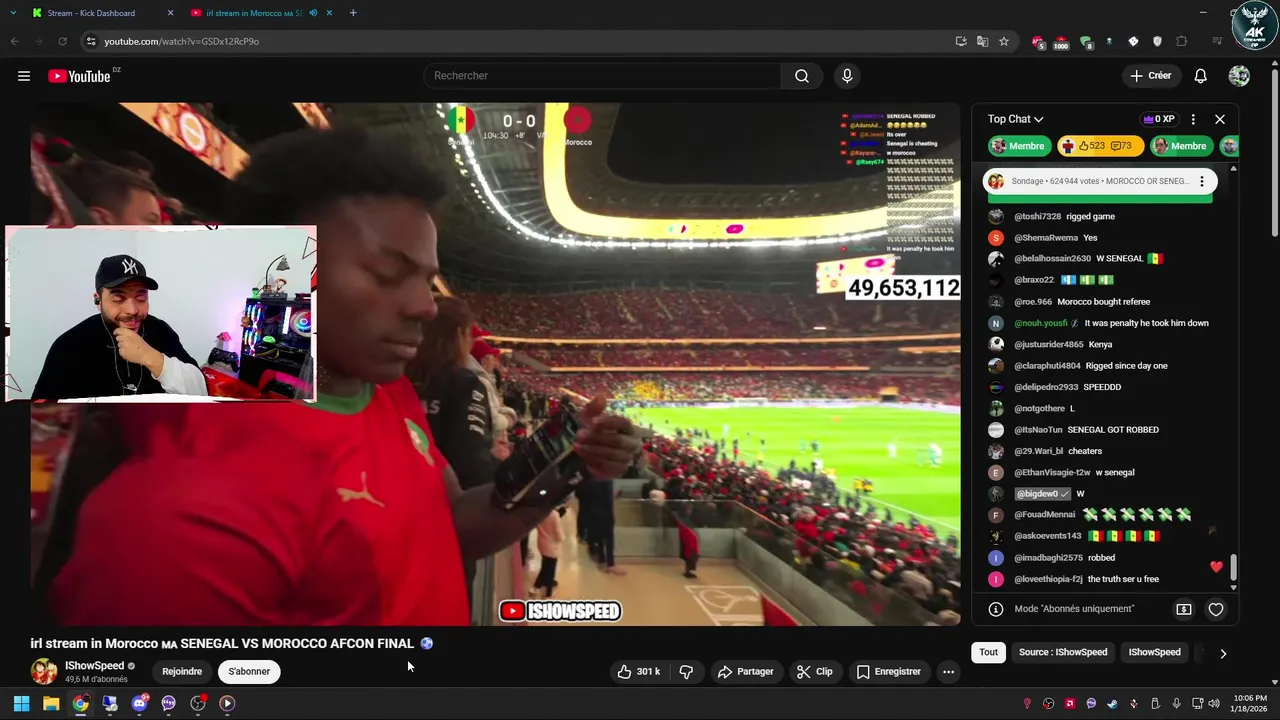
Task: Open the Super Chat dollar icon
Action: pos(1184,609)
